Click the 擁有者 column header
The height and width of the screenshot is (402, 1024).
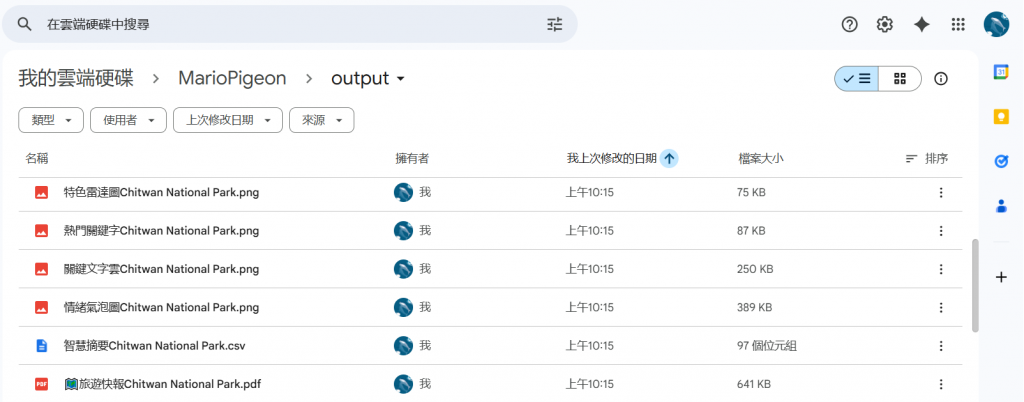pyautogui.click(x=412, y=159)
